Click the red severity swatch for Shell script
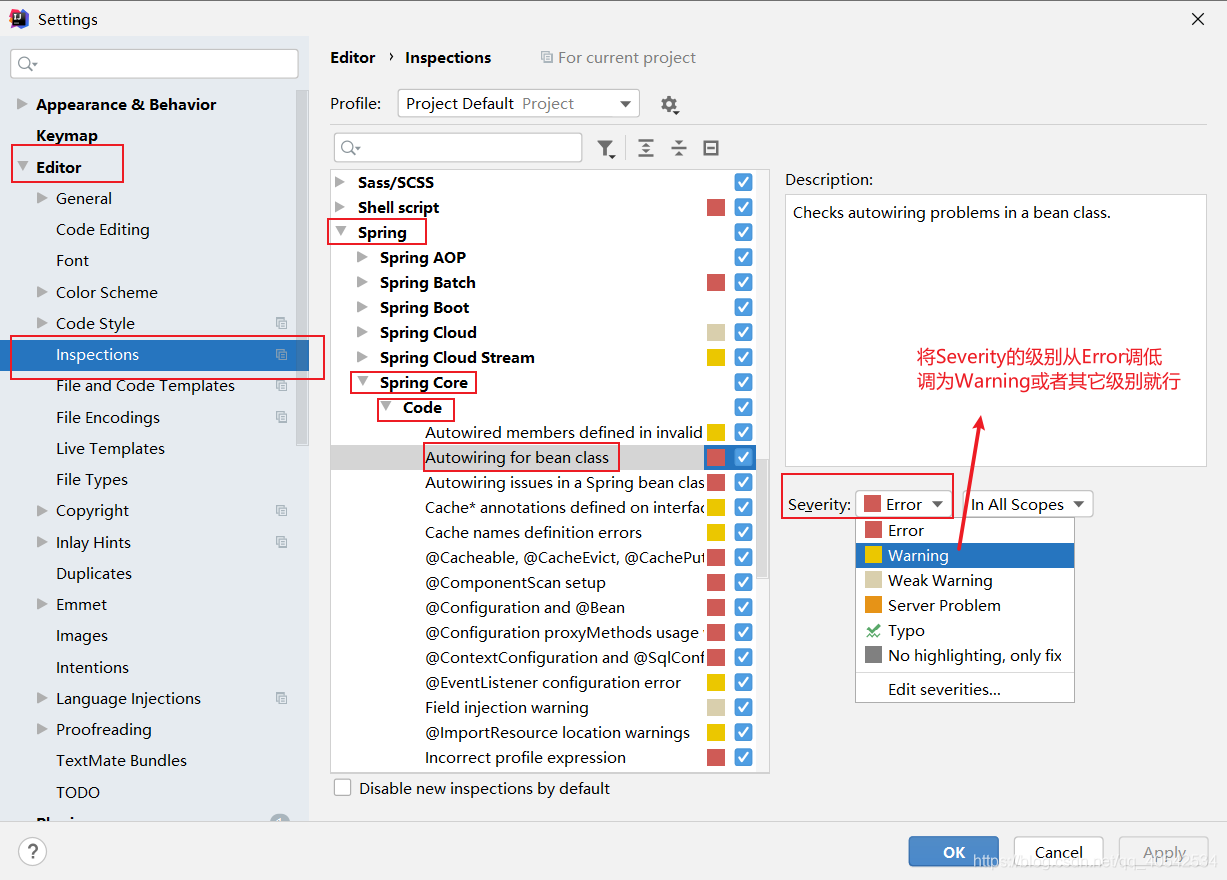Image resolution: width=1227 pixels, height=880 pixels. tap(716, 207)
